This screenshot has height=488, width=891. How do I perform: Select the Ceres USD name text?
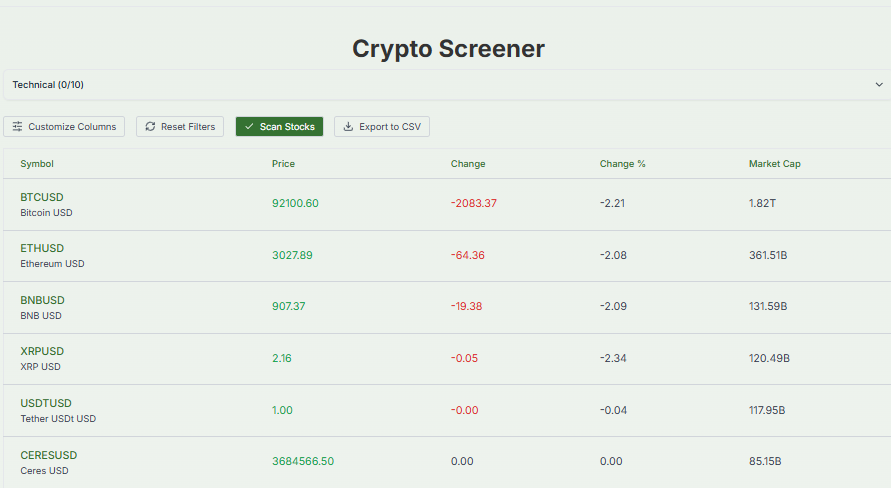click(44, 470)
